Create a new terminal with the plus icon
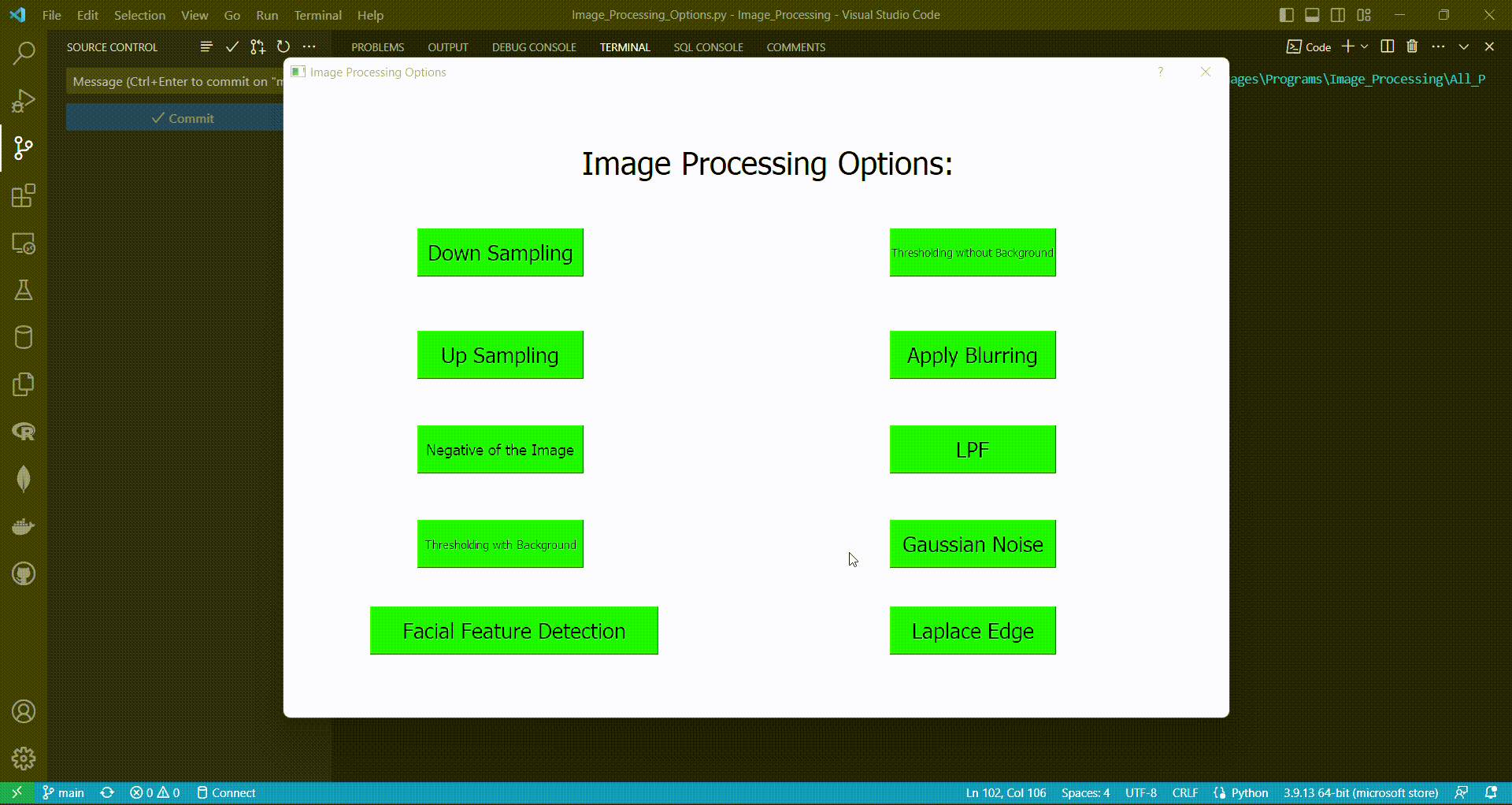1512x805 pixels. [1348, 46]
